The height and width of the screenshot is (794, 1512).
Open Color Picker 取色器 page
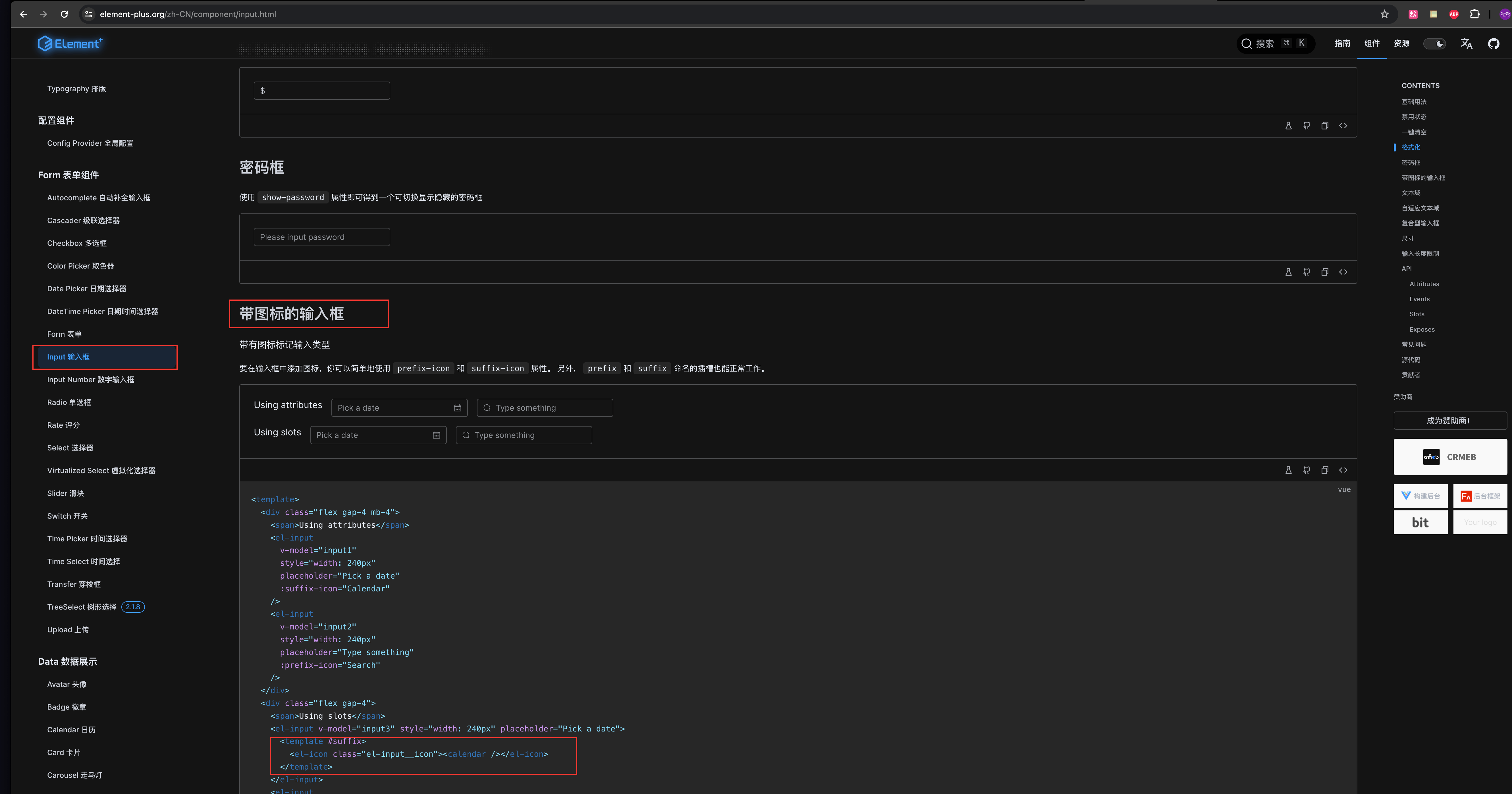80,266
